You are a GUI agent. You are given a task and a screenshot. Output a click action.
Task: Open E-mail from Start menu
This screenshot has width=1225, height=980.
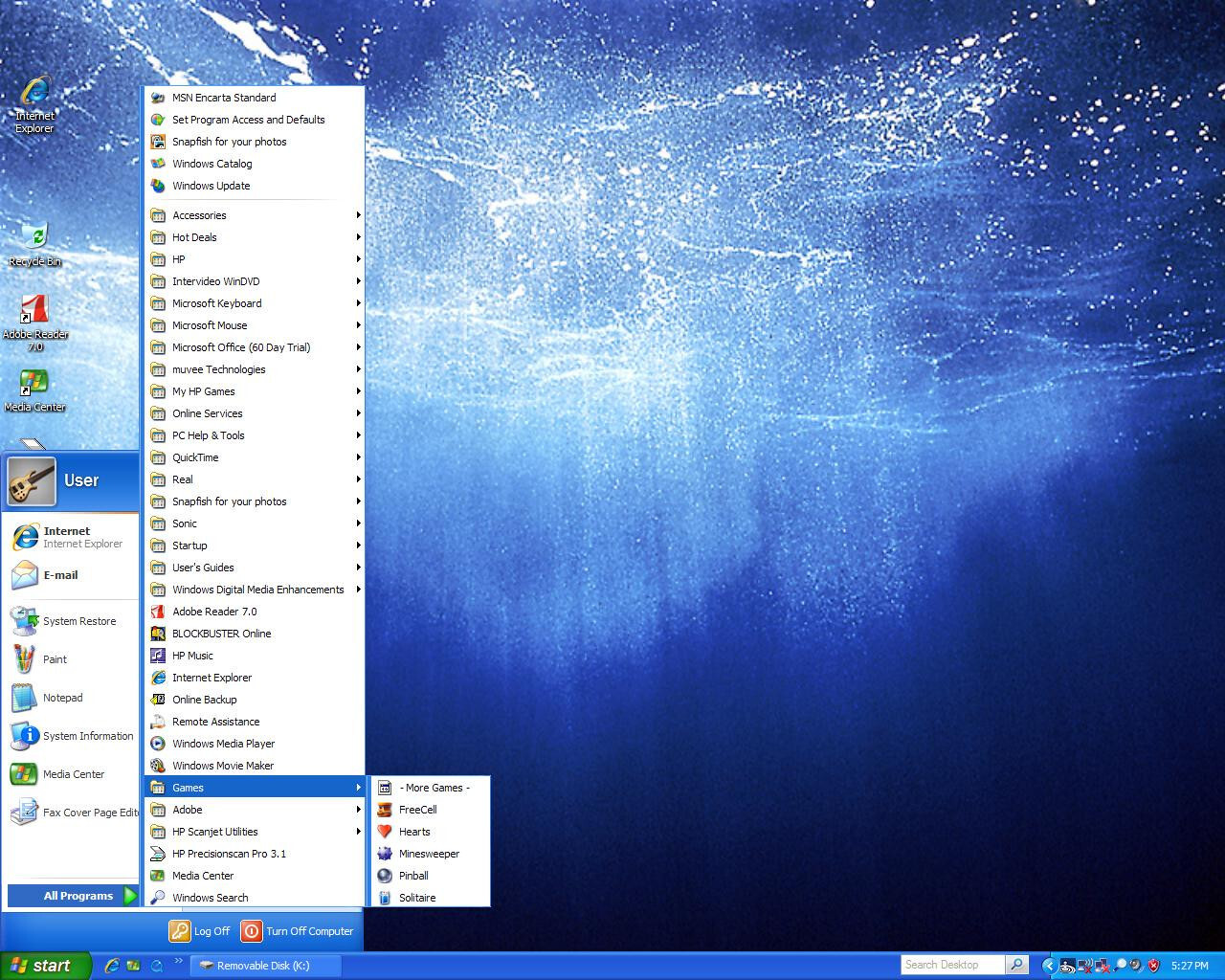[x=71, y=575]
